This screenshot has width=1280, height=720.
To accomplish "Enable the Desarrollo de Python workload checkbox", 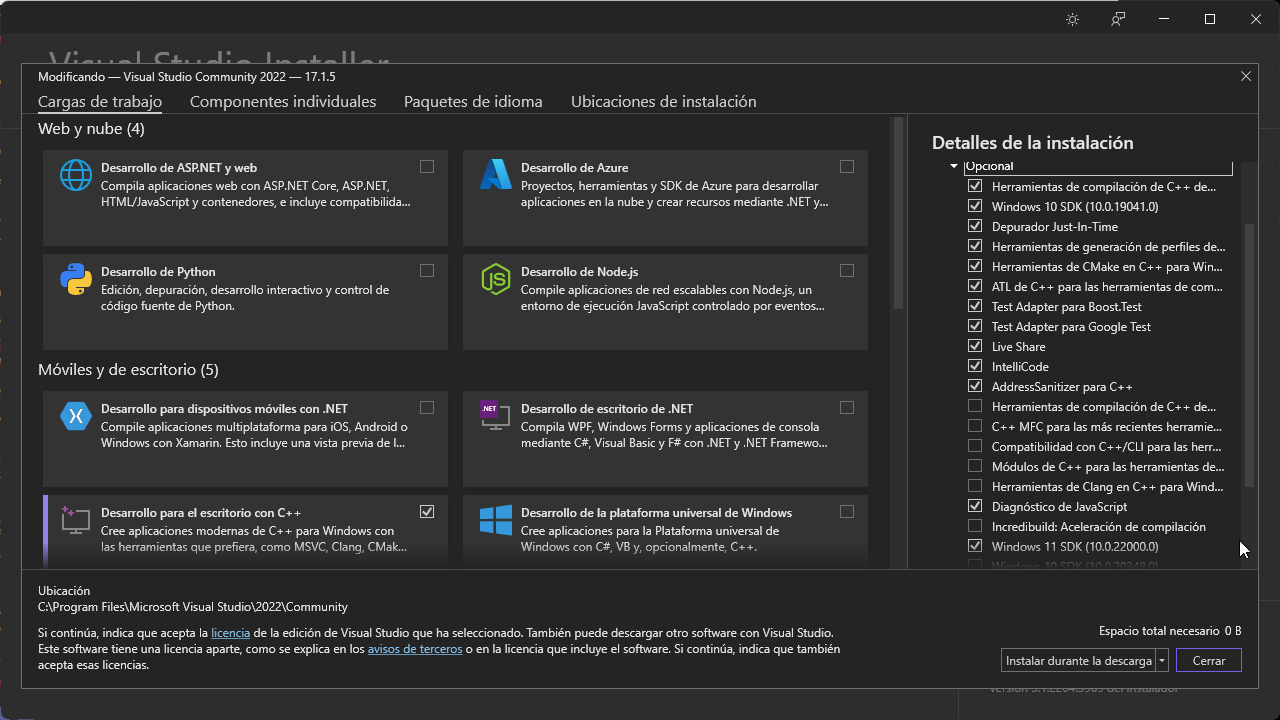I will tap(427, 271).
